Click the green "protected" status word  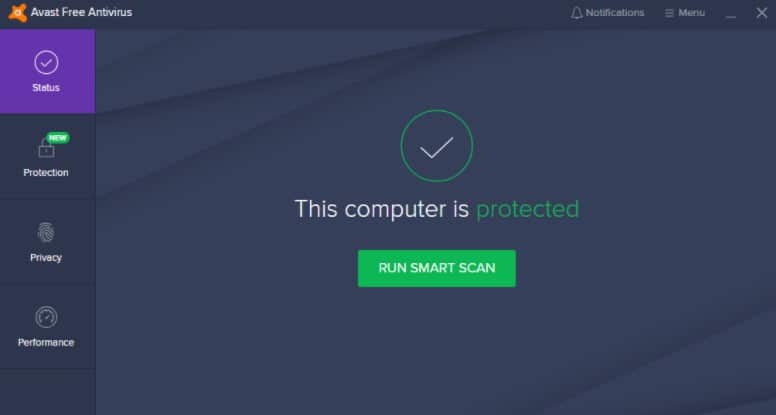coord(528,209)
